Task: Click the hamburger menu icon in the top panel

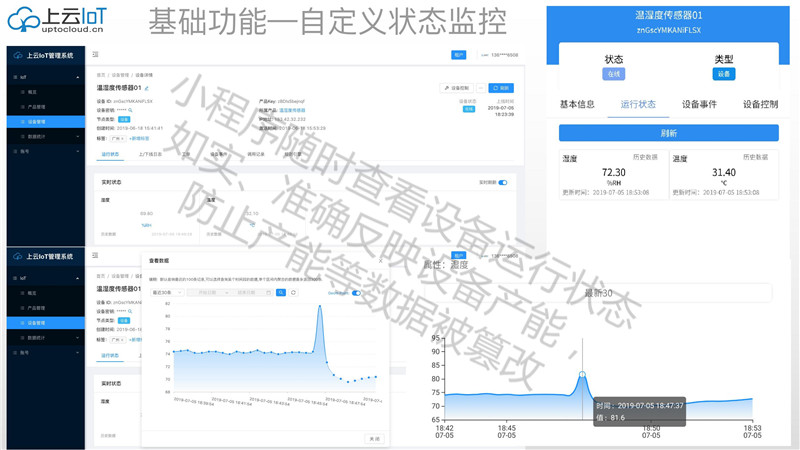Action: click(96, 55)
